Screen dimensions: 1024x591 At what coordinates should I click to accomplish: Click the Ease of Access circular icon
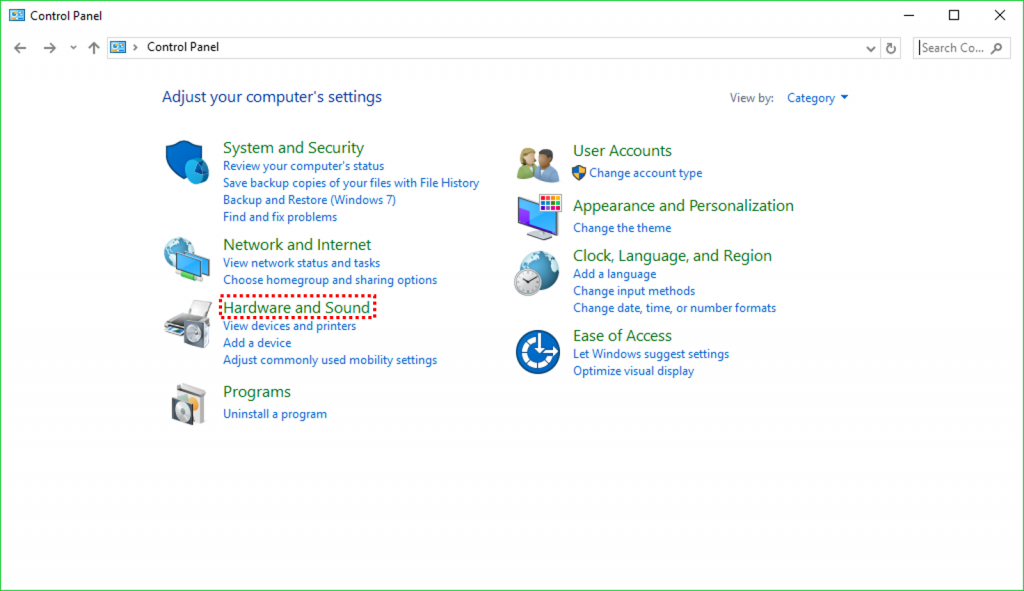537,352
